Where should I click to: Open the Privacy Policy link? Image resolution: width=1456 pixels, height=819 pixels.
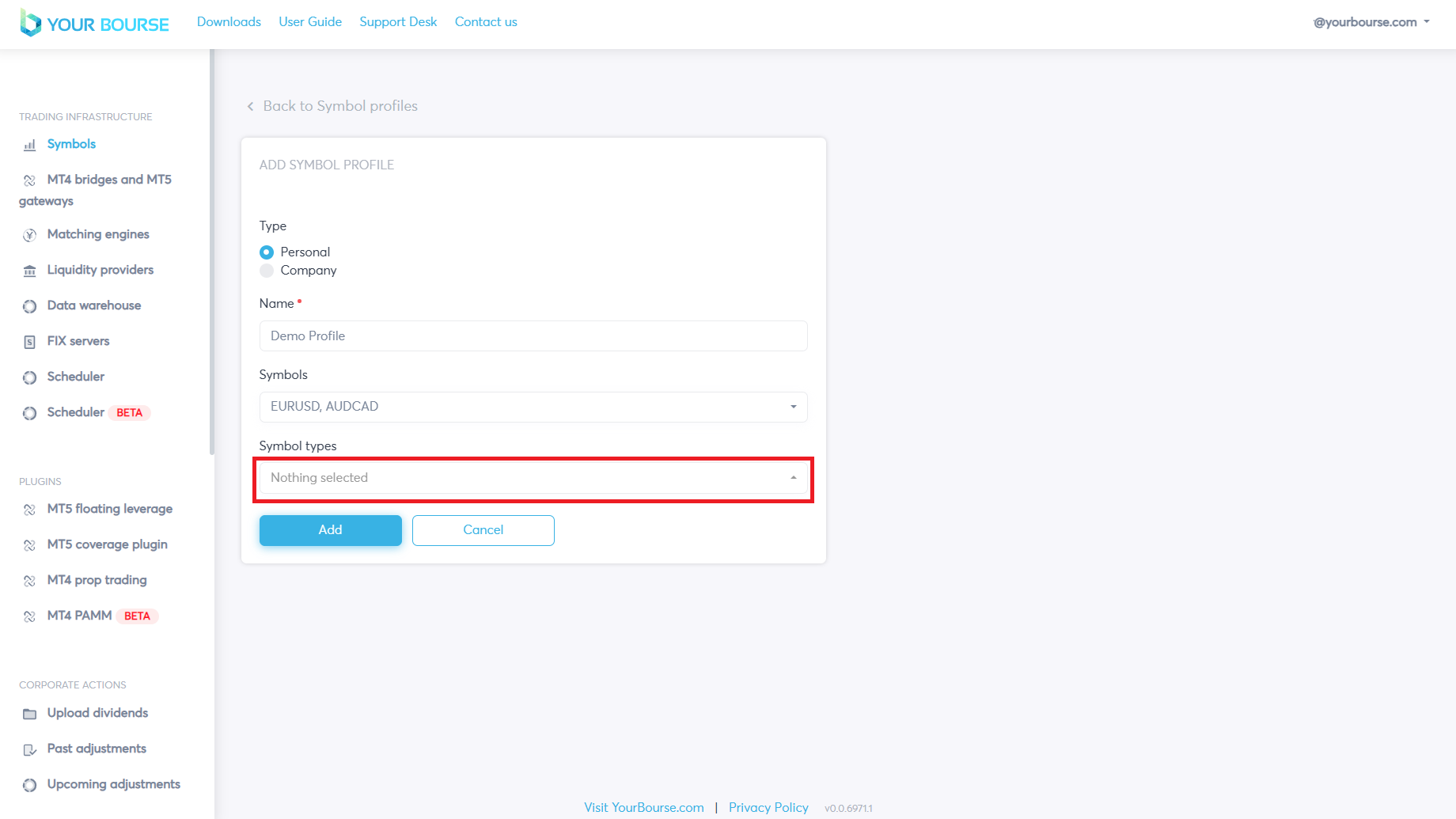click(768, 807)
